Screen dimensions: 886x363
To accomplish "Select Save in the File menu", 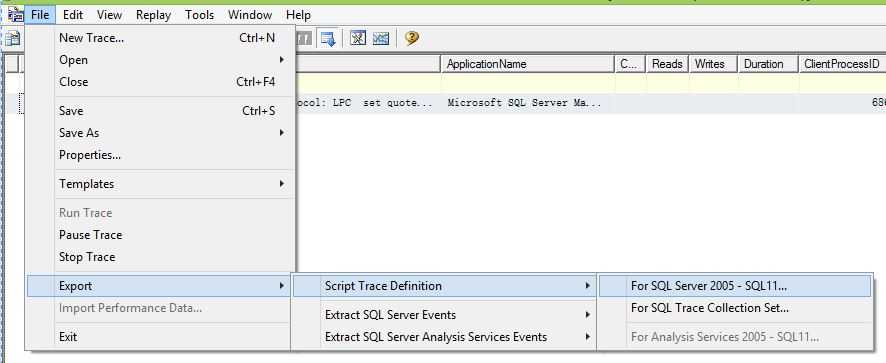I will tap(160, 111).
